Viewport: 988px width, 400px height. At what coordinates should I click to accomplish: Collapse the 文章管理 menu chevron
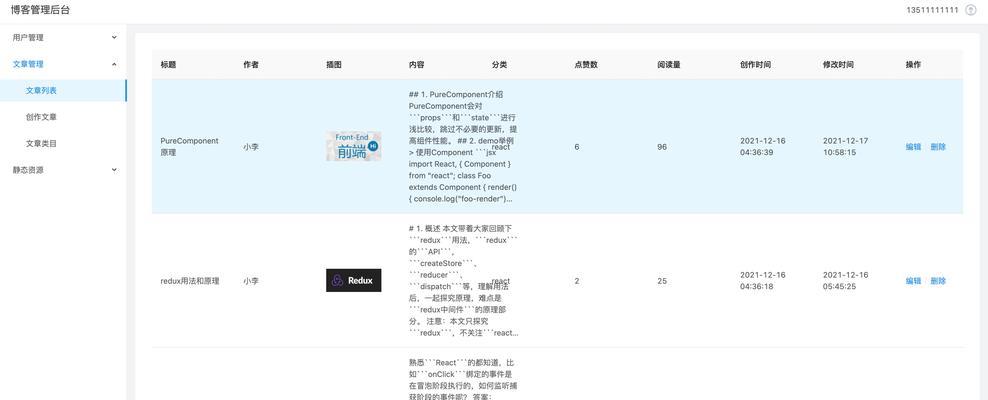(114, 64)
